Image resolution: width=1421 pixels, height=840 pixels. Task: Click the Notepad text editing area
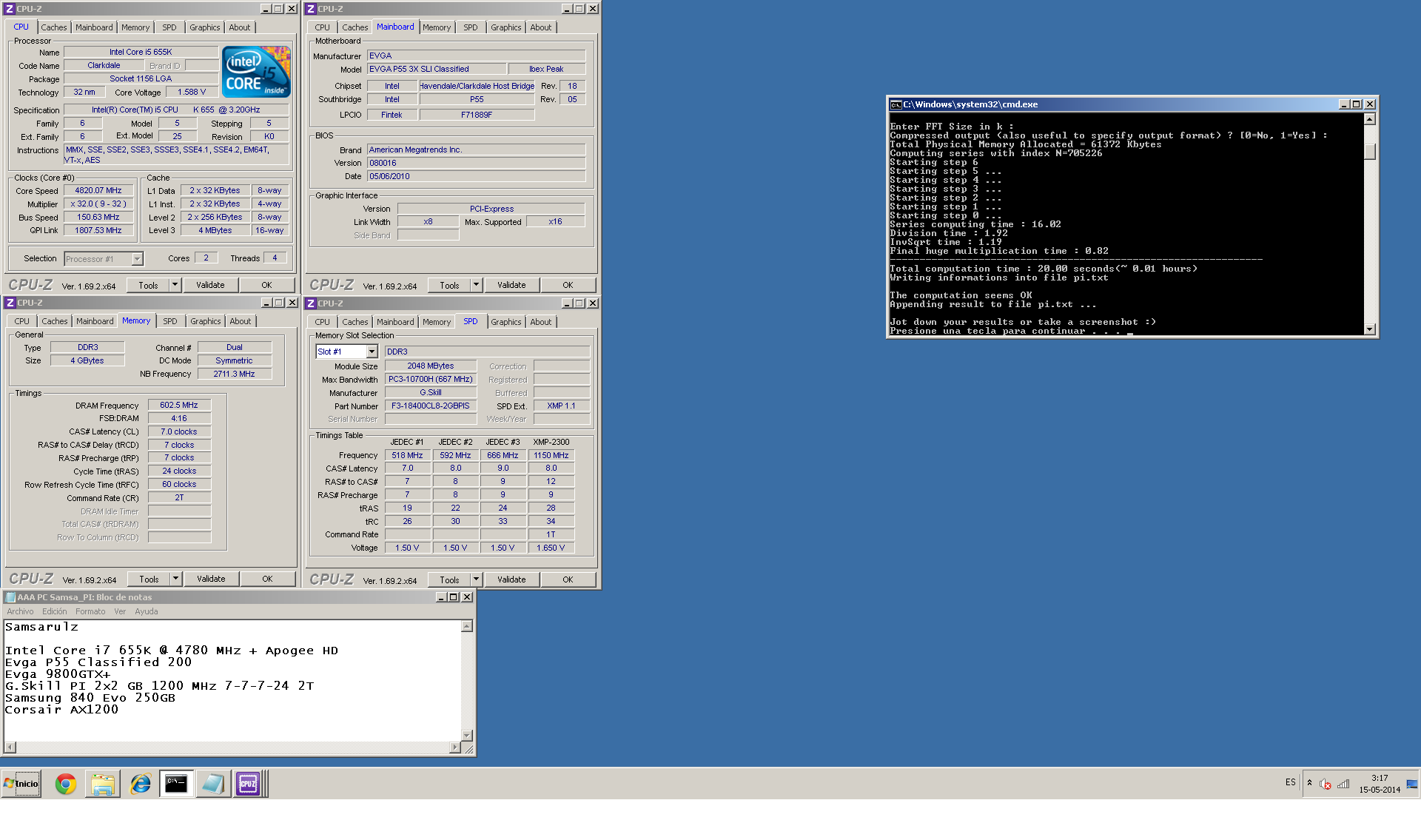(x=232, y=681)
